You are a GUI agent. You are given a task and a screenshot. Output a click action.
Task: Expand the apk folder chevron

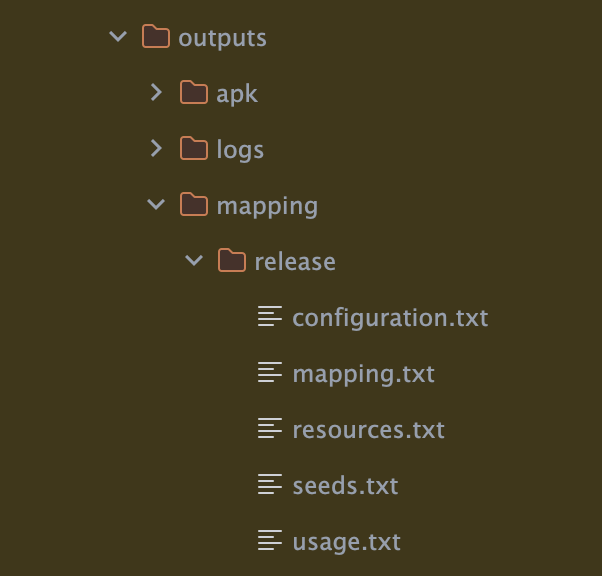tap(156, 93)
